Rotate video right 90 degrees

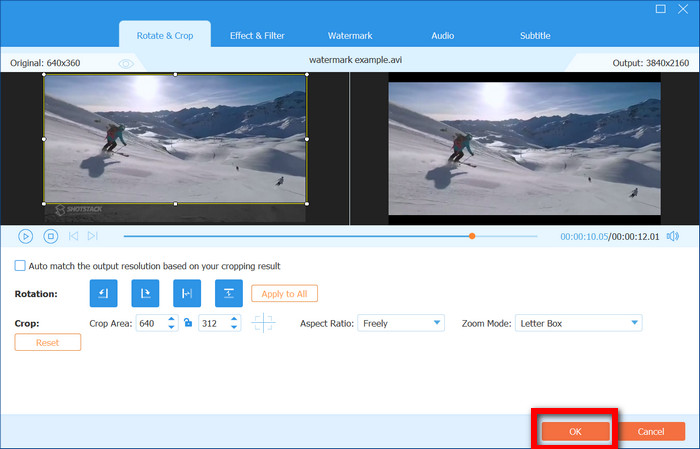click(x=146, y=293)
